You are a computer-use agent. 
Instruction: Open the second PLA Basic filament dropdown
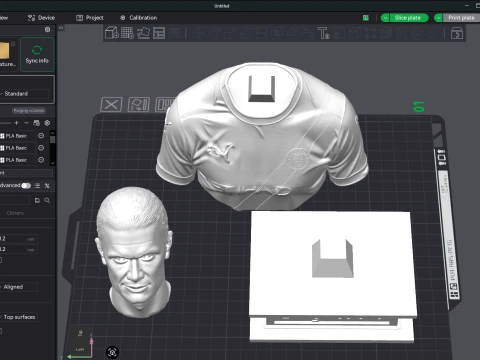point(17,148)
